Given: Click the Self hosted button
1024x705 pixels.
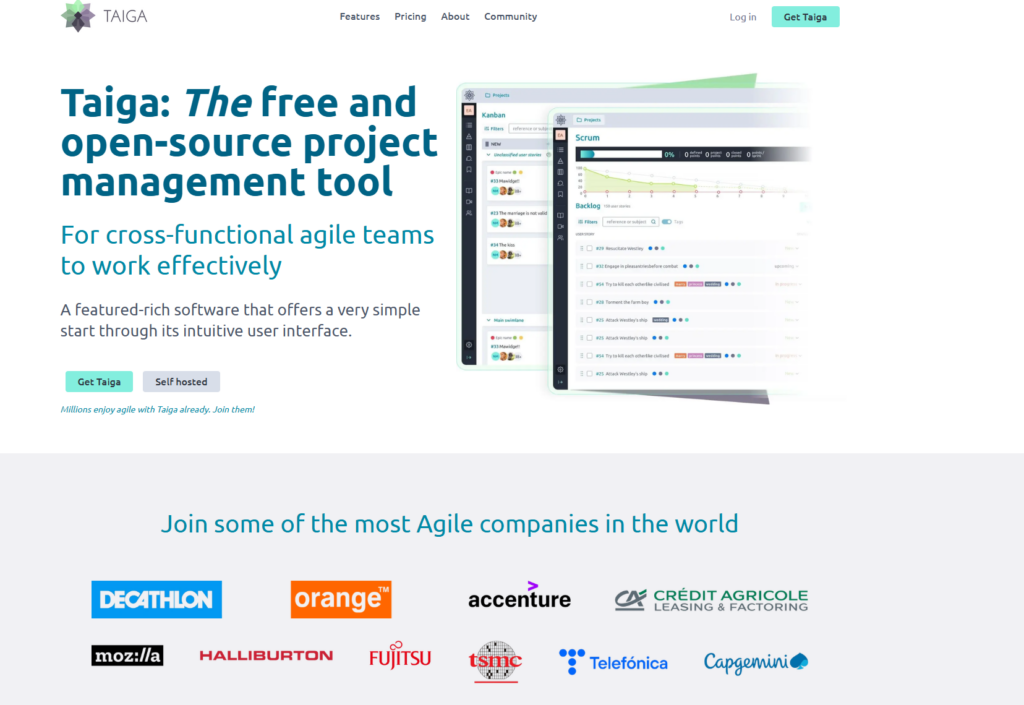Looking at the screenshot, I should point(181,382).
